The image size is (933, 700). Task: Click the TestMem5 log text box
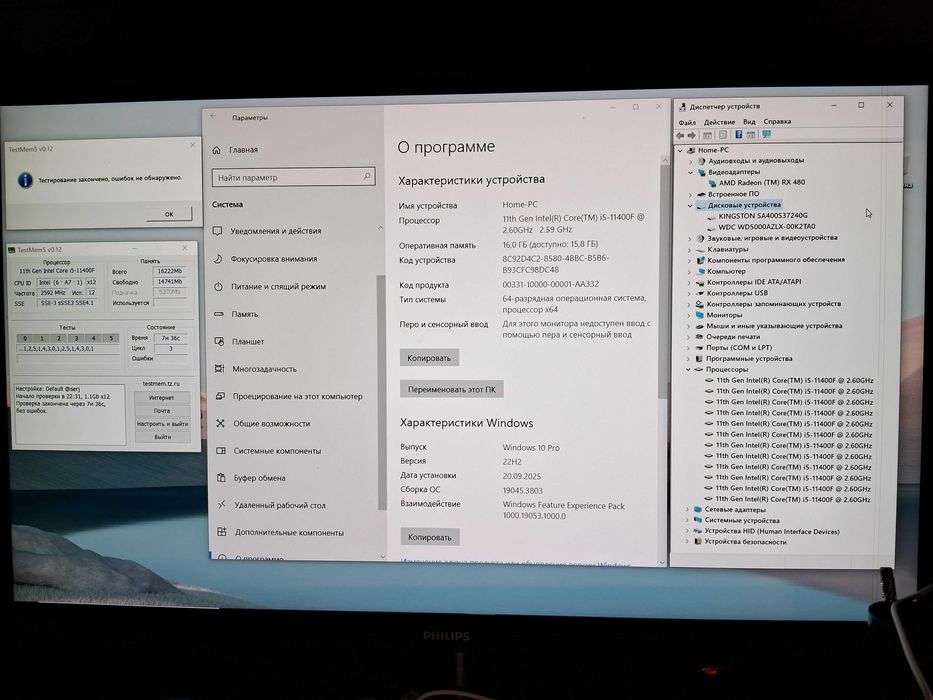tap(70, 414)
